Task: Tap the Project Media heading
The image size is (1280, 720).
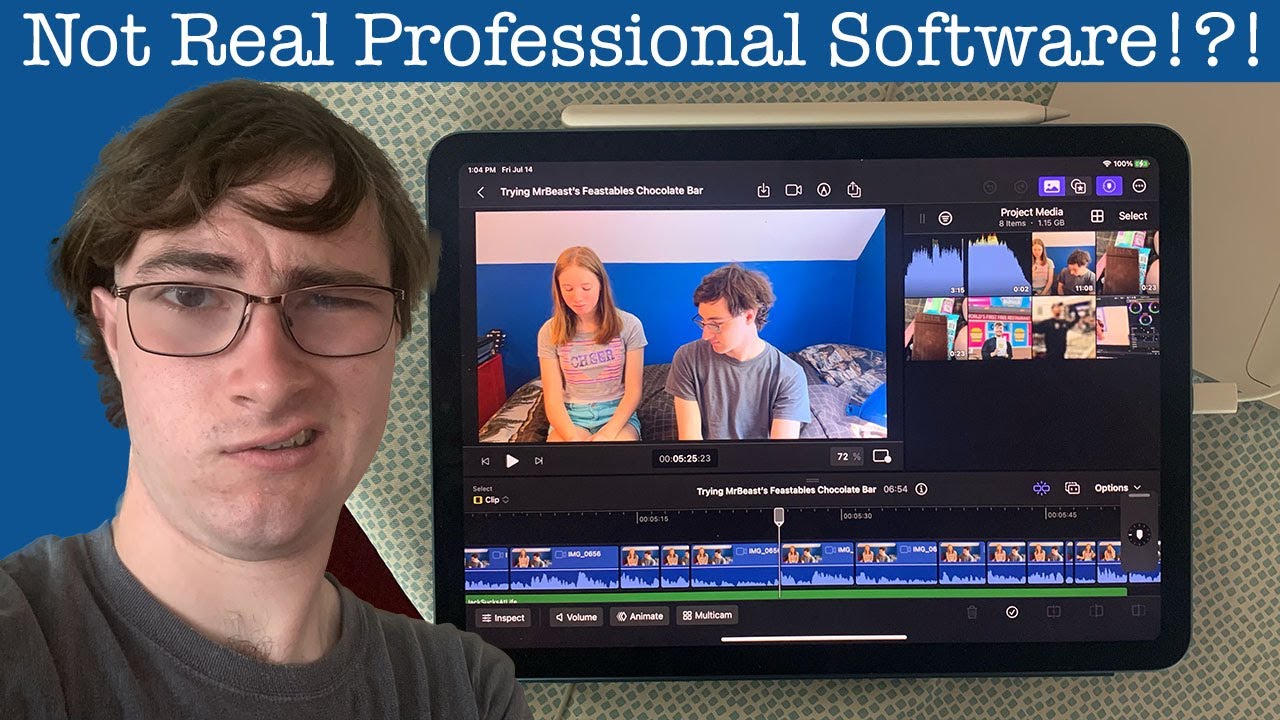Action: 1031,212
